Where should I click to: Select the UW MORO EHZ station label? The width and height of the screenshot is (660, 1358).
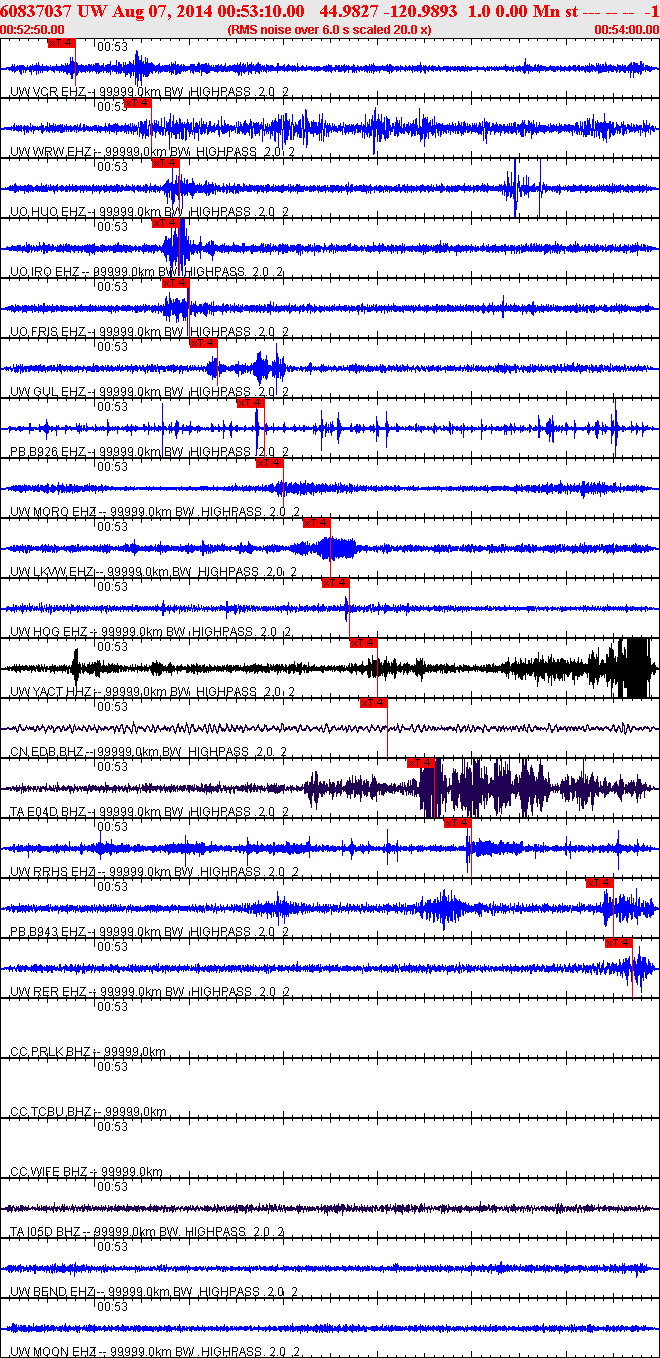152,511
